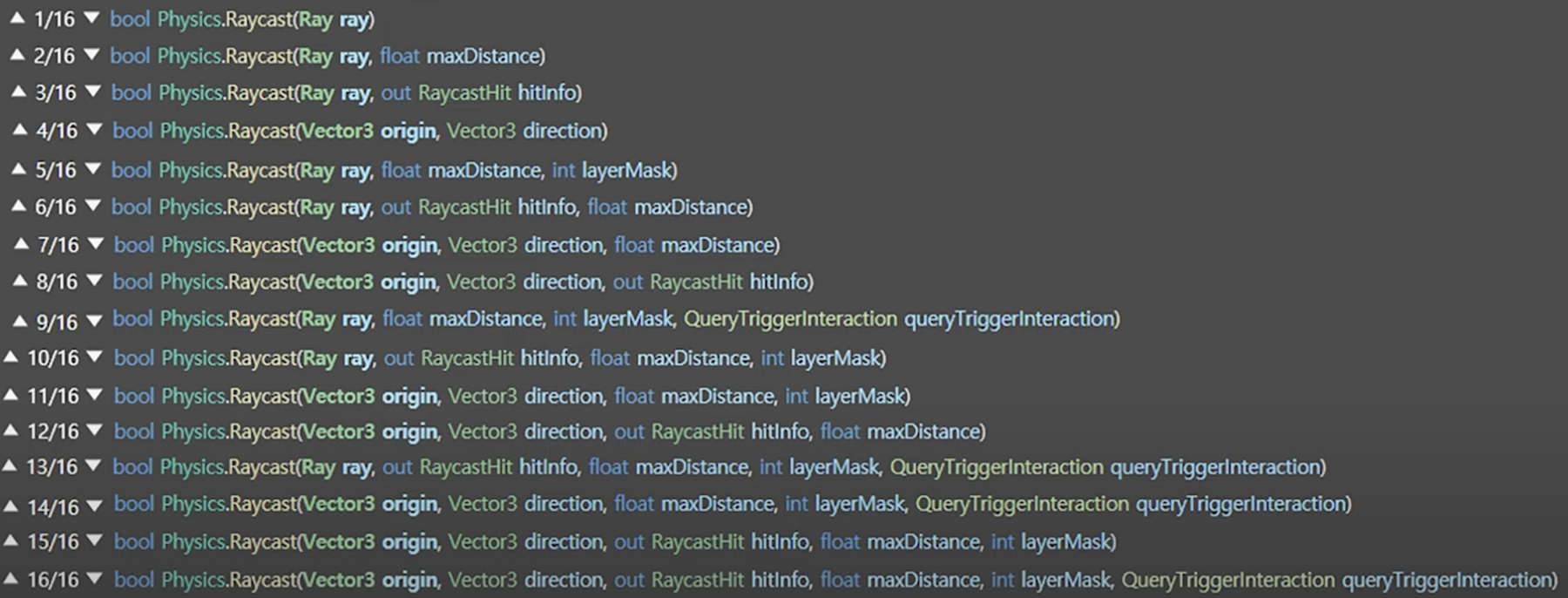Click the down arrow on row 6/16
Screen dimensions: 1568x598
[93, 206]
